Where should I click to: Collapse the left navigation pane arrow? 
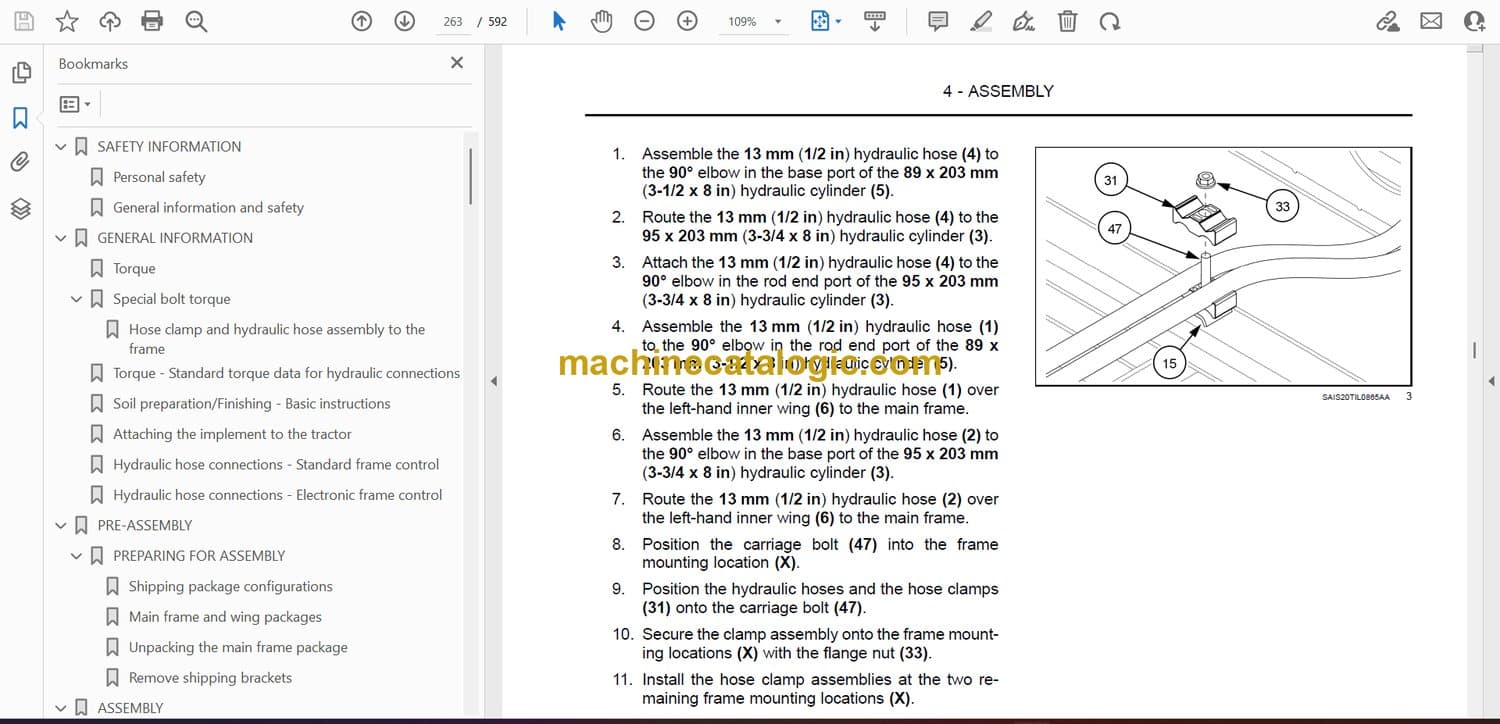tap(493, 381)
